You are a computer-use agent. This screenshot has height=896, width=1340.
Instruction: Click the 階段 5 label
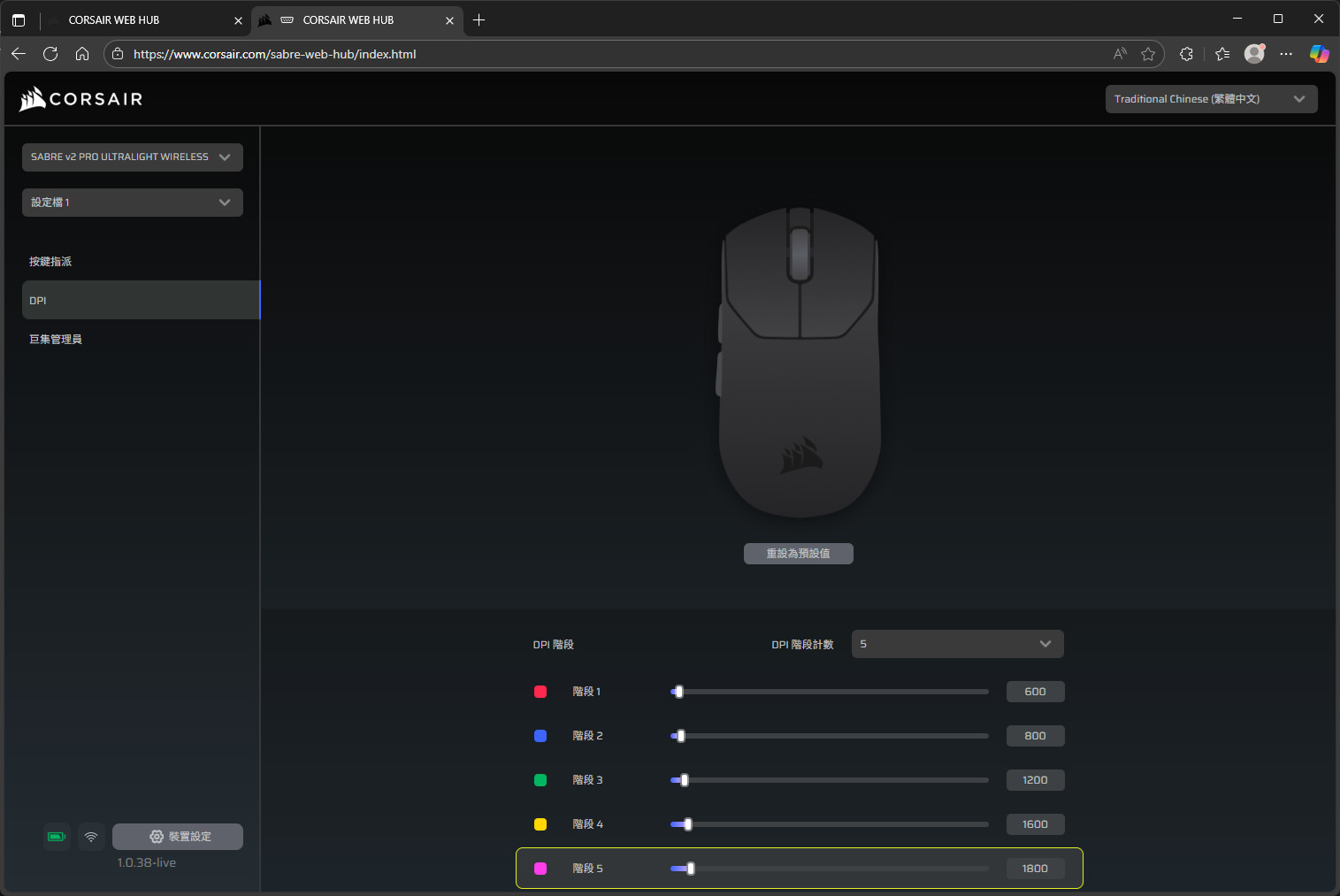coord(587,869)
